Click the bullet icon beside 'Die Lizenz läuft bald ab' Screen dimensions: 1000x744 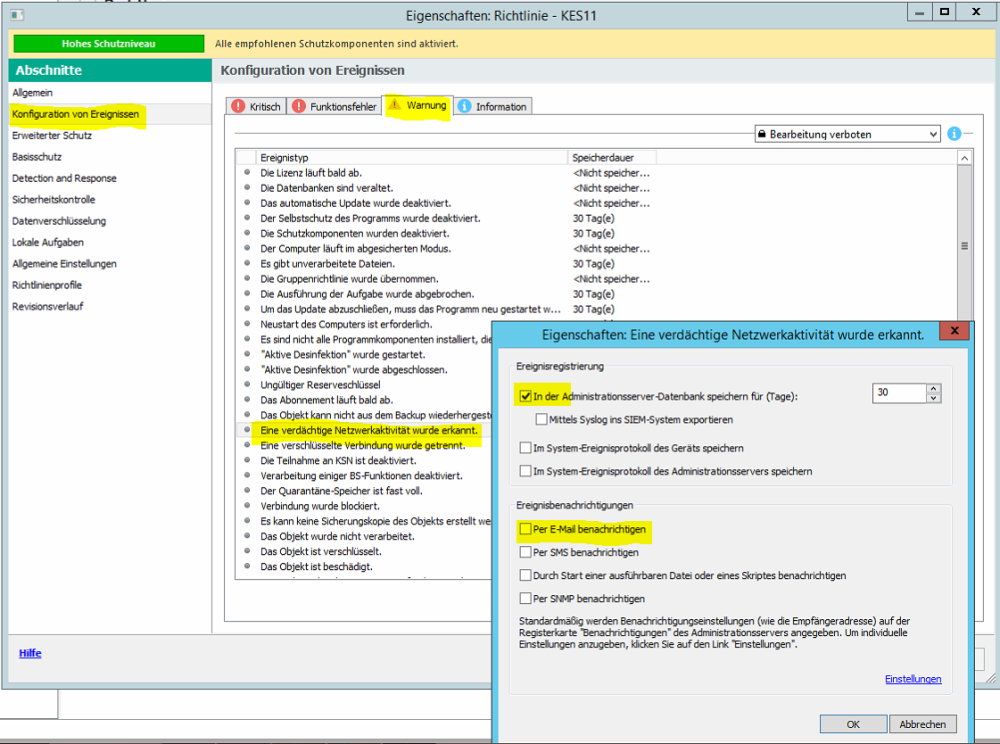pyautogui.click(x=247, y=173)
